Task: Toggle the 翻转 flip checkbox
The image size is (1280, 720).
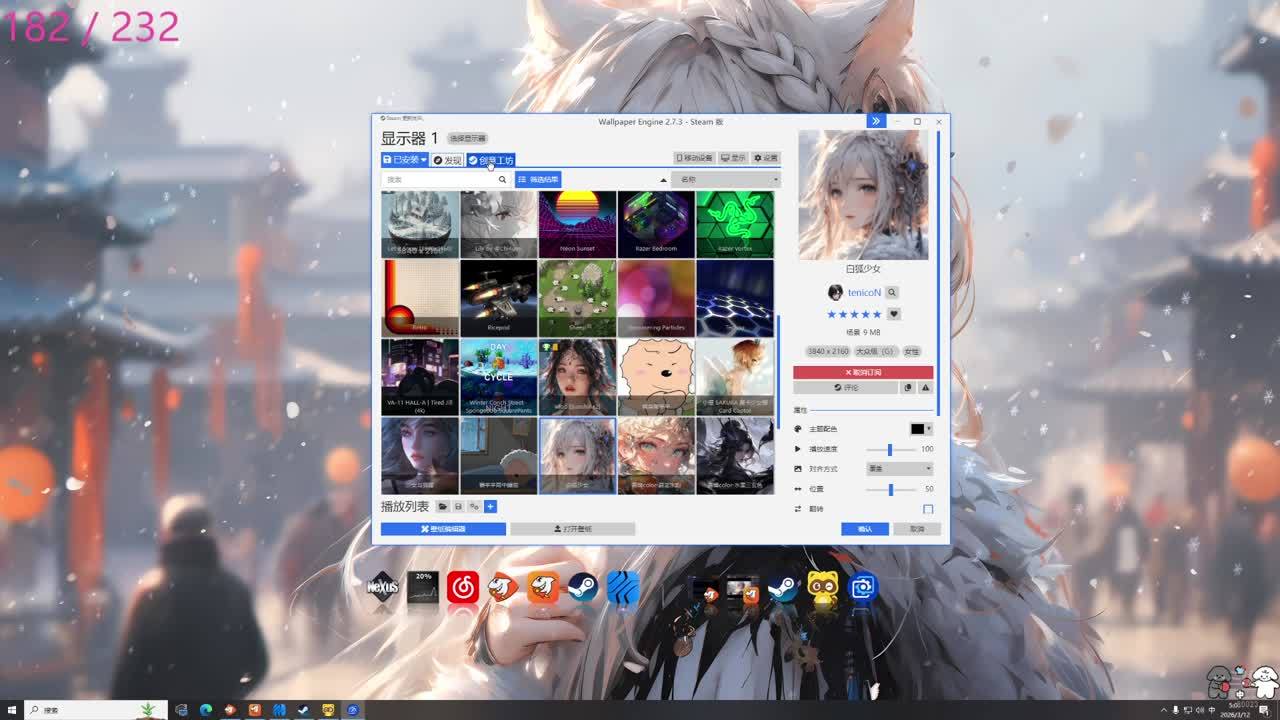Action: point(927,509)
